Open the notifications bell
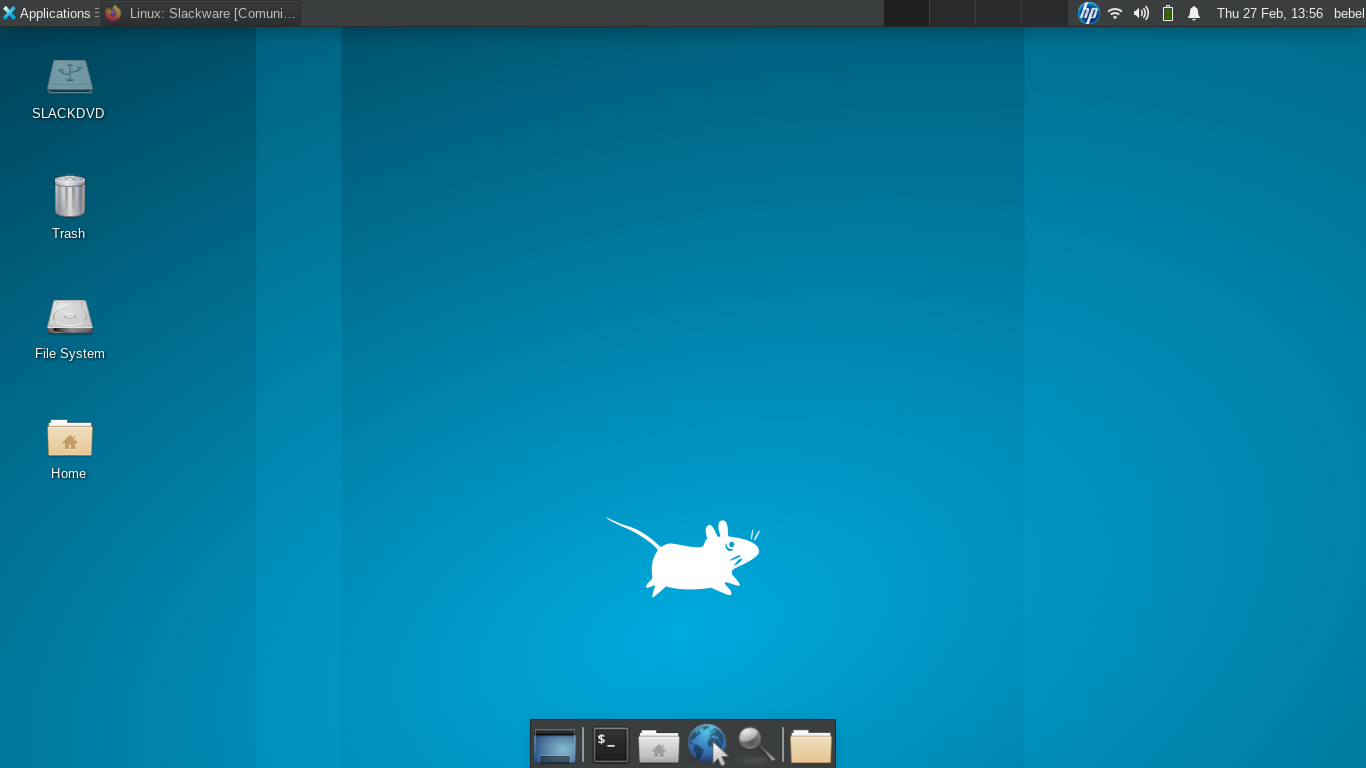The height and width of the screenshot is (768, 1366). 1194,13
